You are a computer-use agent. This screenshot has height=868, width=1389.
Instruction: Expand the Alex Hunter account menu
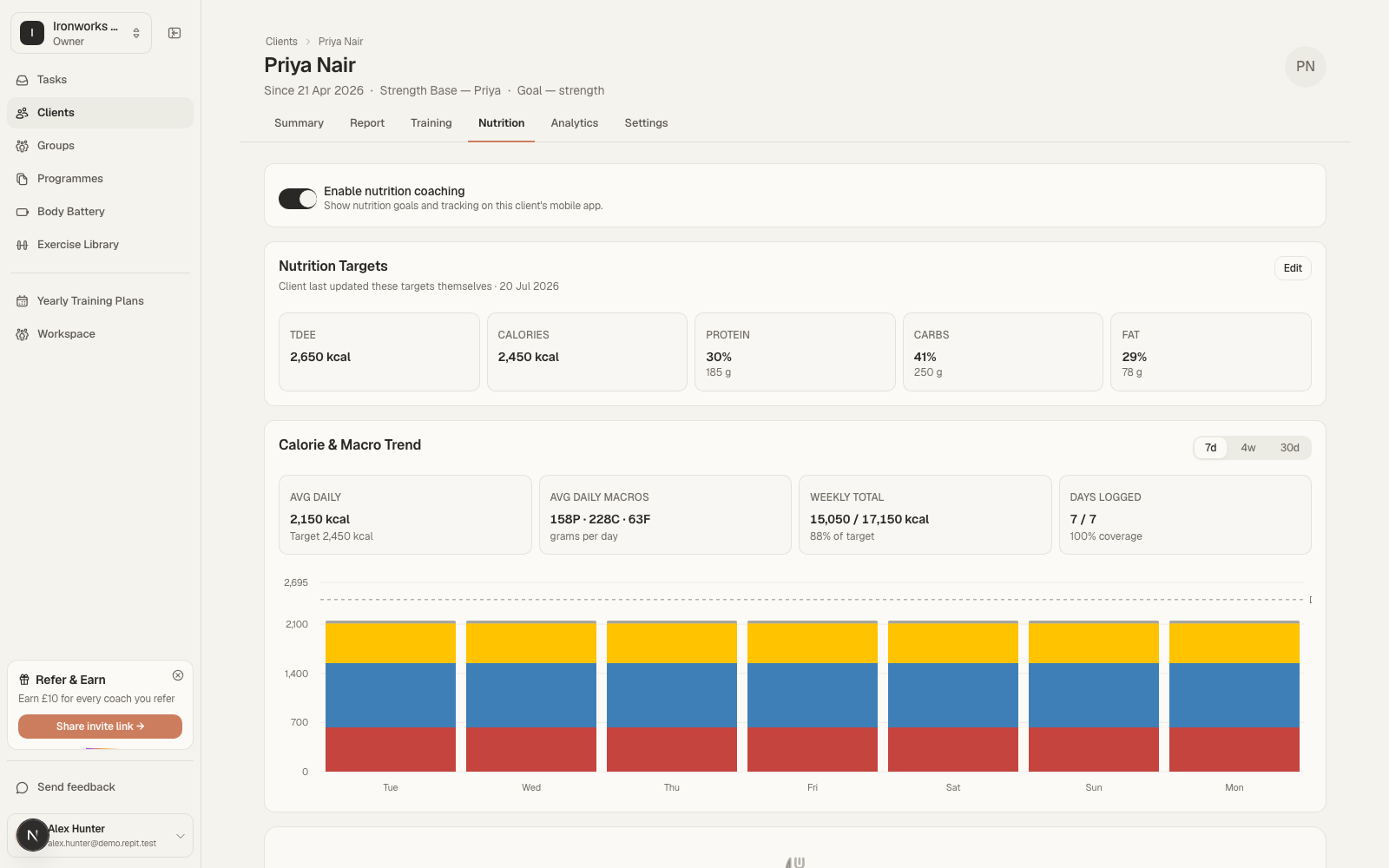[x=100, y=835]
